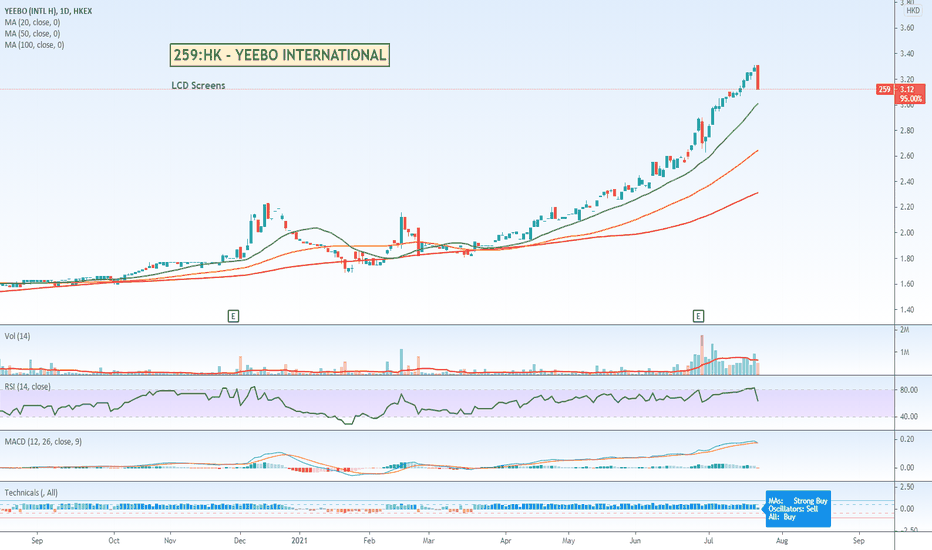Click the 'Oscillators: Sell' rating text
This screenshot has width=932, height=550.
pyautogui.click(x=793, y=508)
